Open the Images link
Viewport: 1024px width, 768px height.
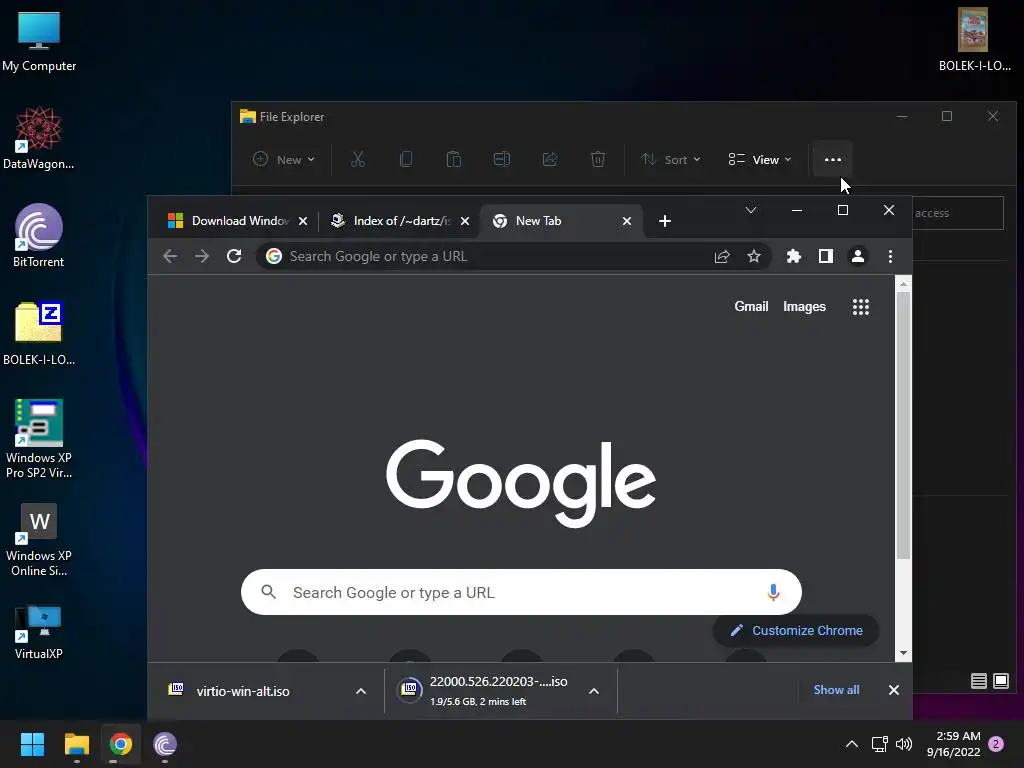[x=804, y=306]
